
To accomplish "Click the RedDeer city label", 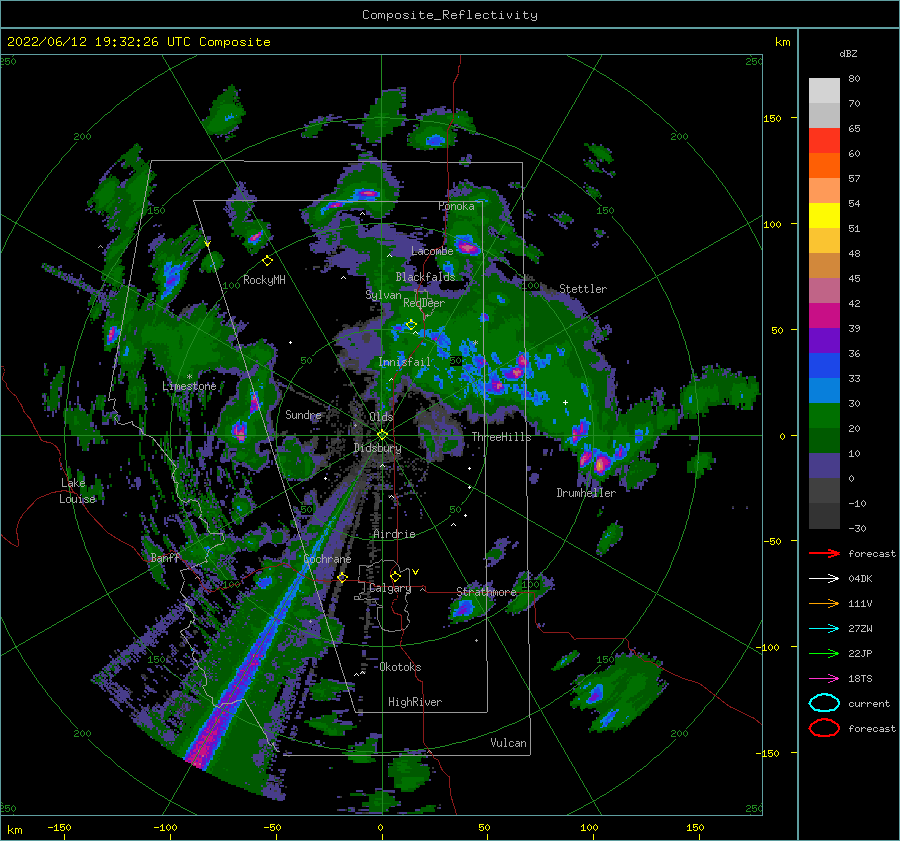I will click(x=424, y=303).
